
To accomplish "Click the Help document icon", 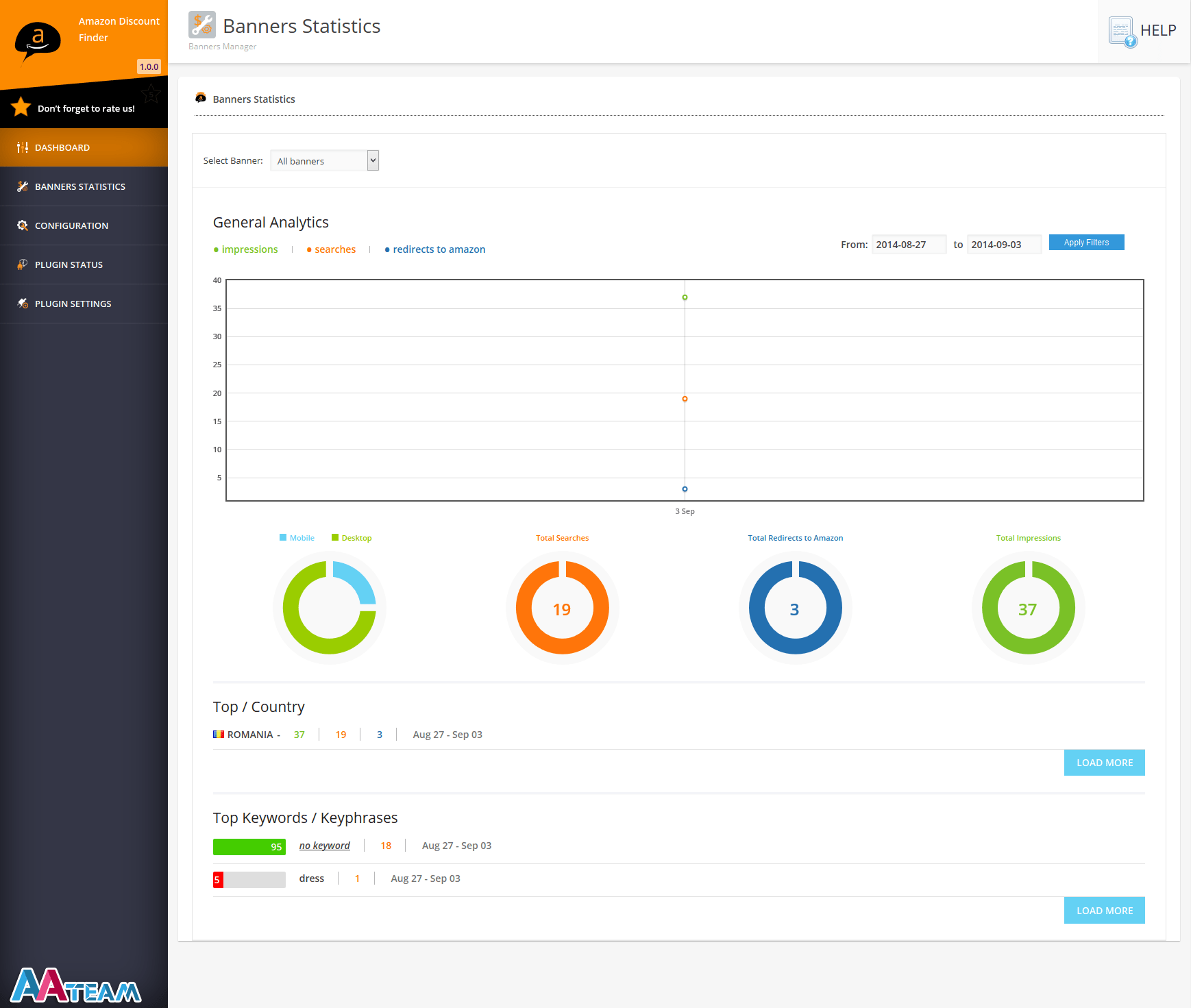I will [x=1122, y=32].
